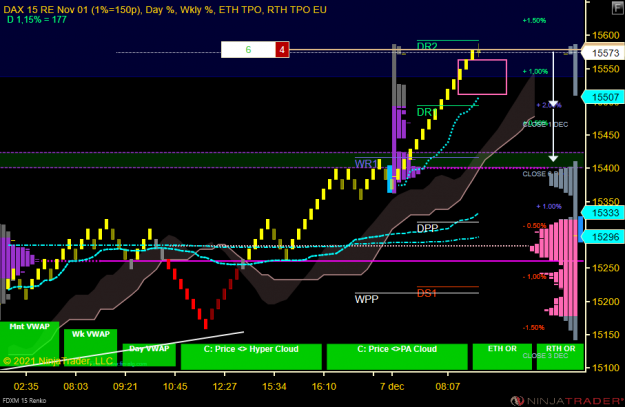625x407 pixels.
Task: Click the DR1 pivot level label
Action: [x=425, y=112]
